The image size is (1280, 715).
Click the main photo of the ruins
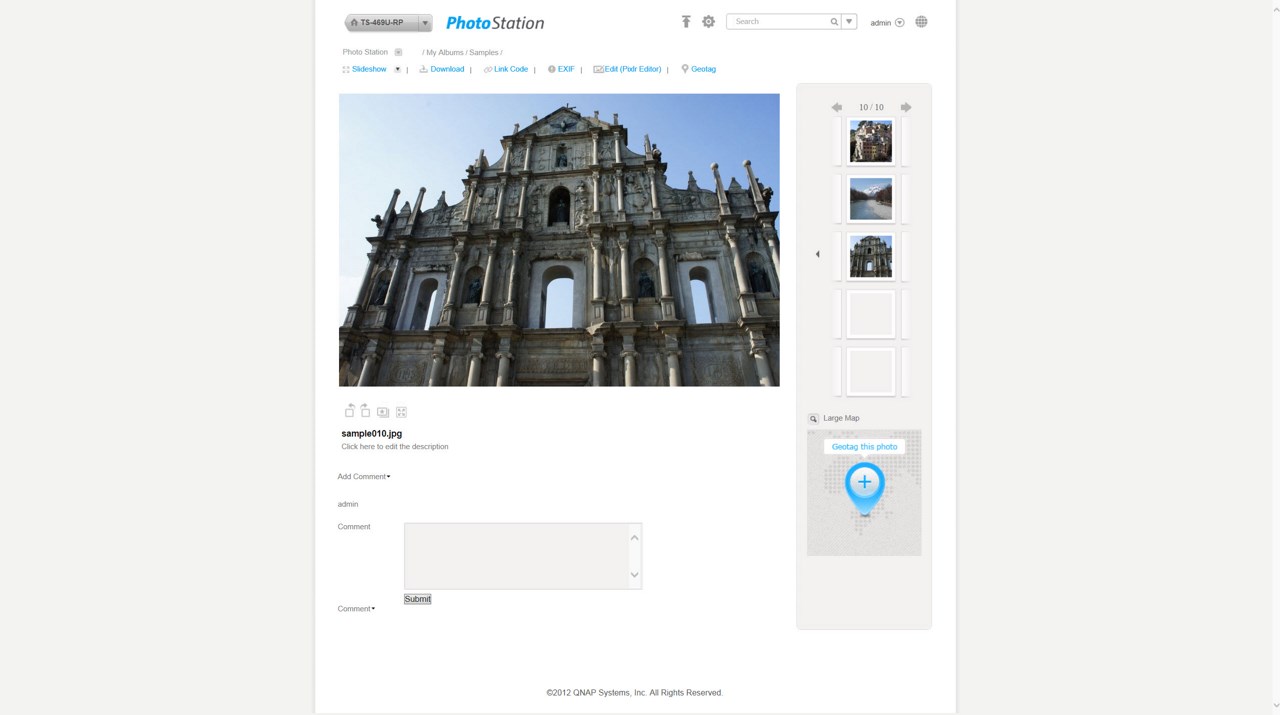point(559,240)
